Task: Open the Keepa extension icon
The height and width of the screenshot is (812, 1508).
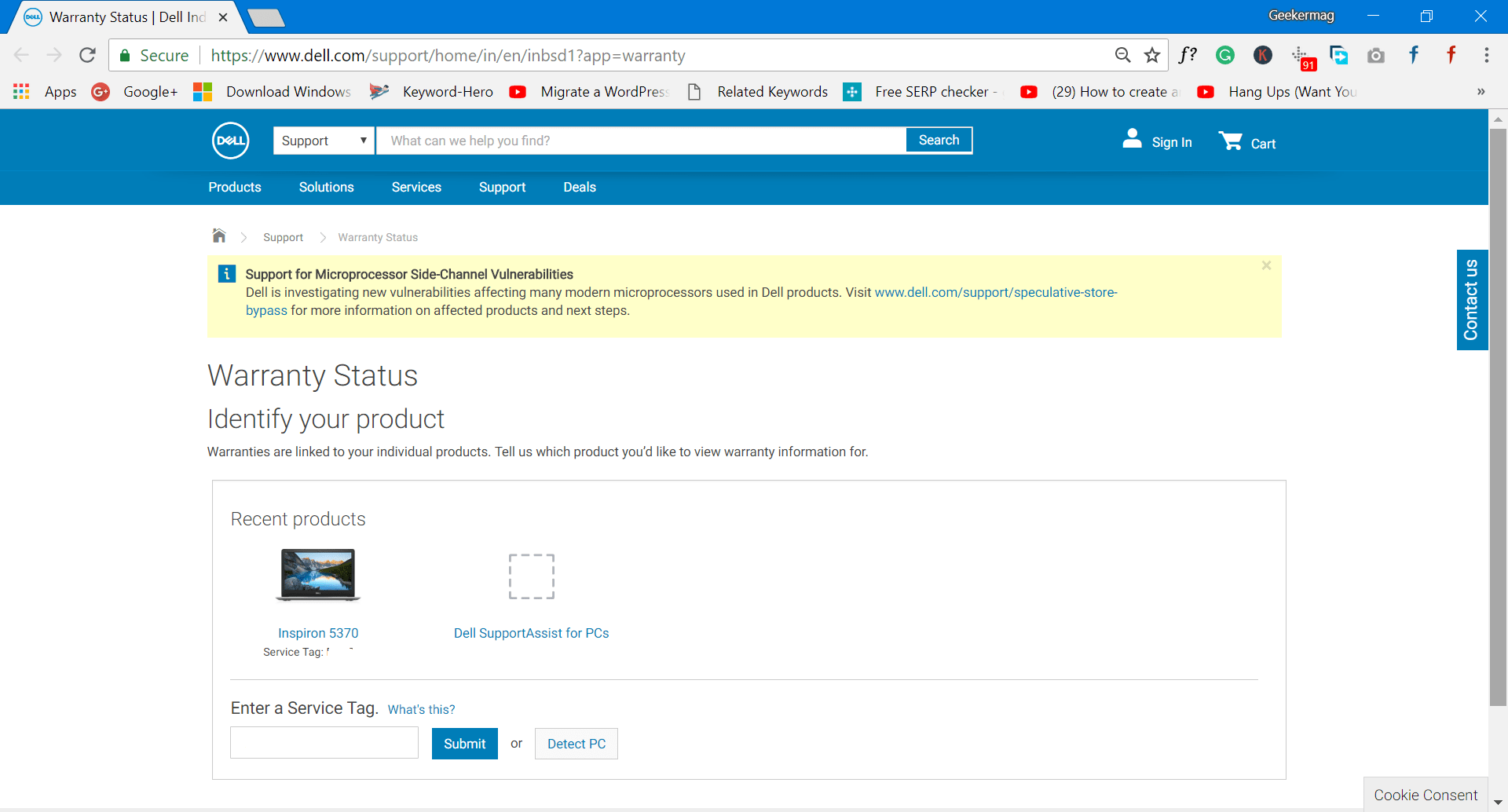Action: (x=1262, y=55)
